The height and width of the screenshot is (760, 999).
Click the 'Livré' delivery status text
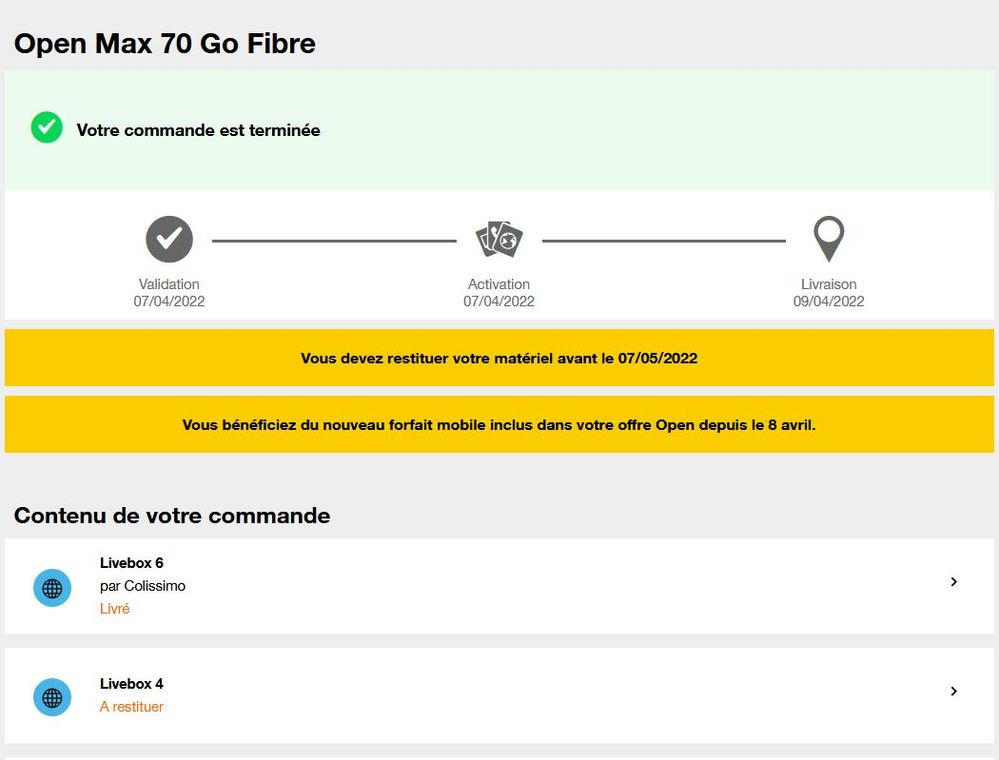115,608
